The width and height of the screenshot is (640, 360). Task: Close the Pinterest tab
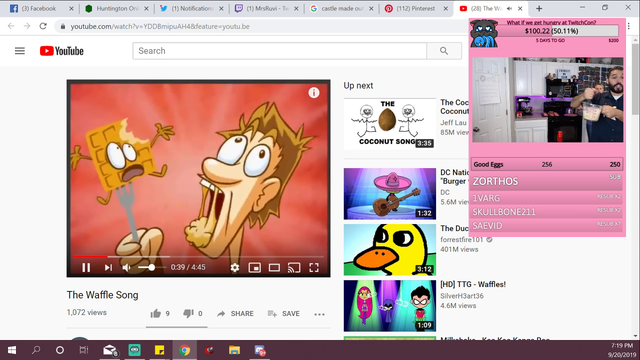[446, 9]
